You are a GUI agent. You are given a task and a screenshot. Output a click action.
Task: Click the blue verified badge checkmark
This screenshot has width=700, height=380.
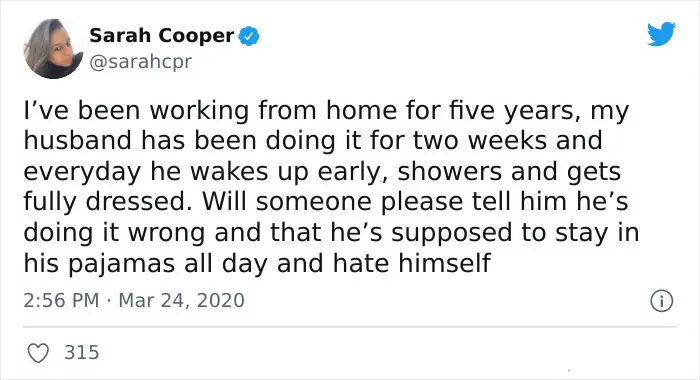[x=249, y=36]
